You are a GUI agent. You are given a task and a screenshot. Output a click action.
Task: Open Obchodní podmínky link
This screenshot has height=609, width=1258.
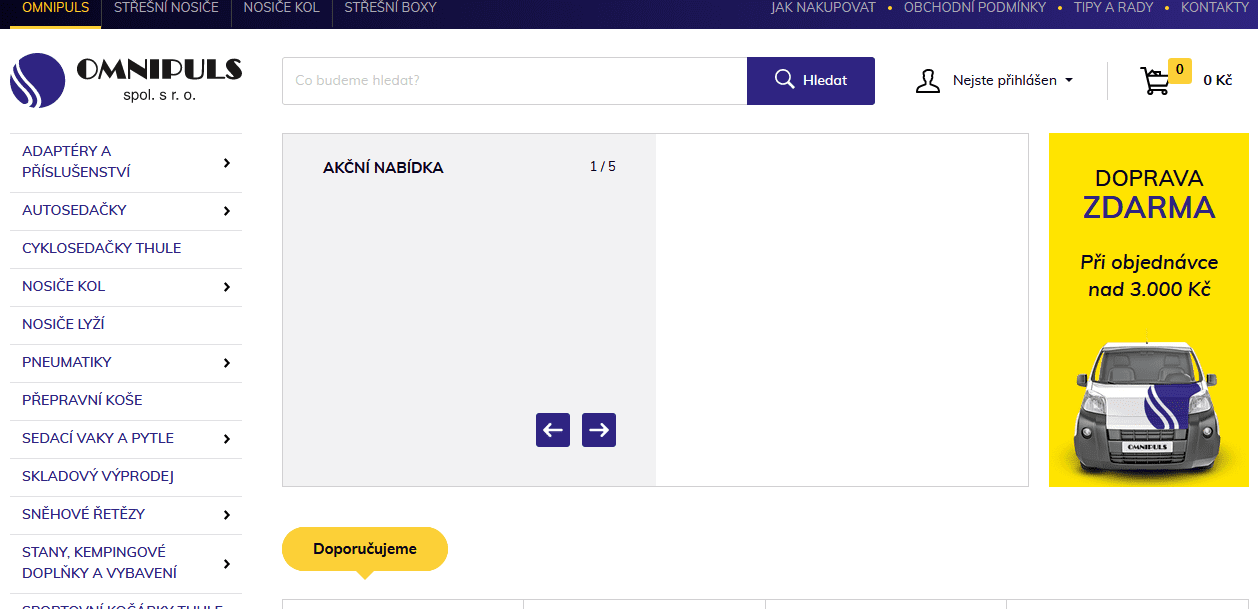[x=975, y=8]
